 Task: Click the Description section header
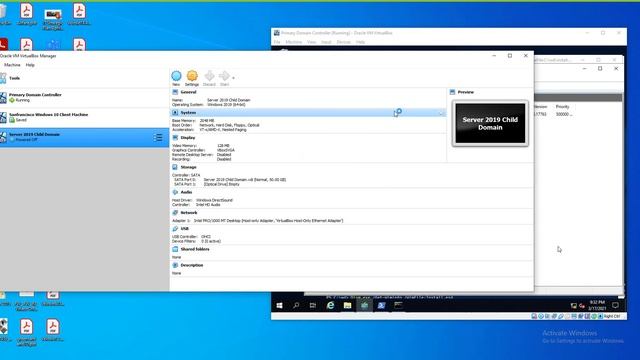(192, 265)
